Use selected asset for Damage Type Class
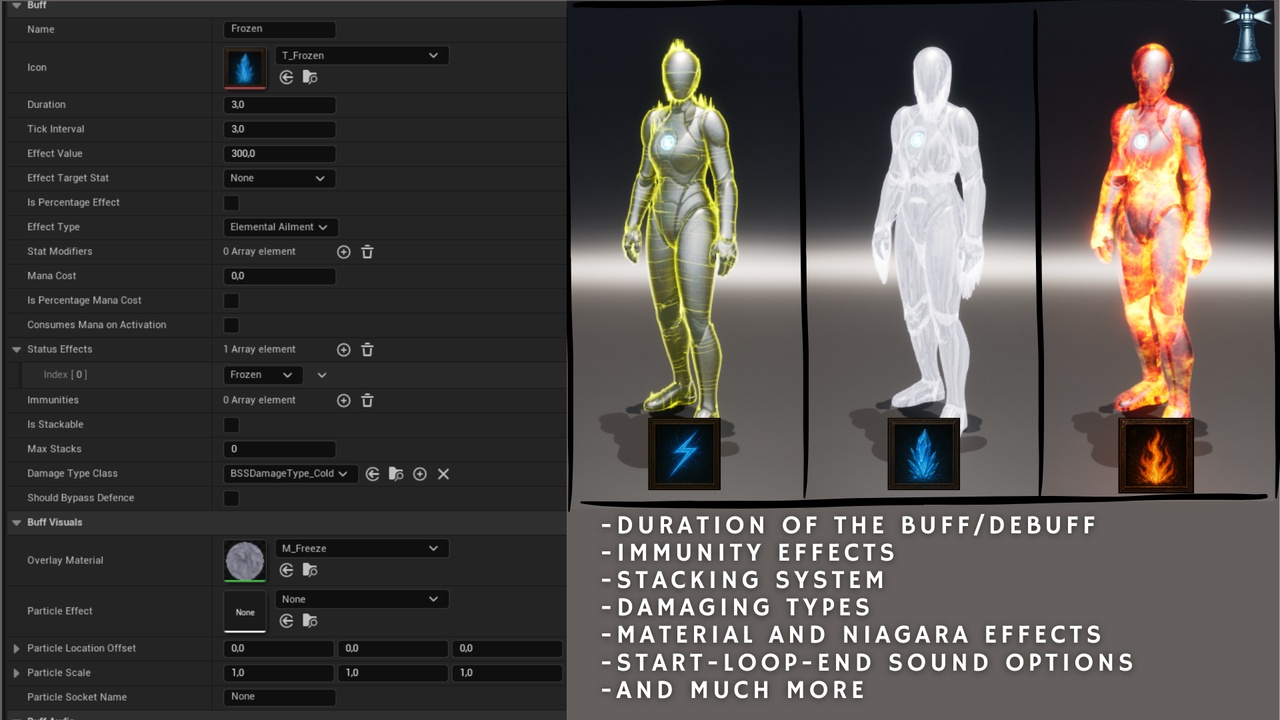1280x720 pixels. (372, 474)
